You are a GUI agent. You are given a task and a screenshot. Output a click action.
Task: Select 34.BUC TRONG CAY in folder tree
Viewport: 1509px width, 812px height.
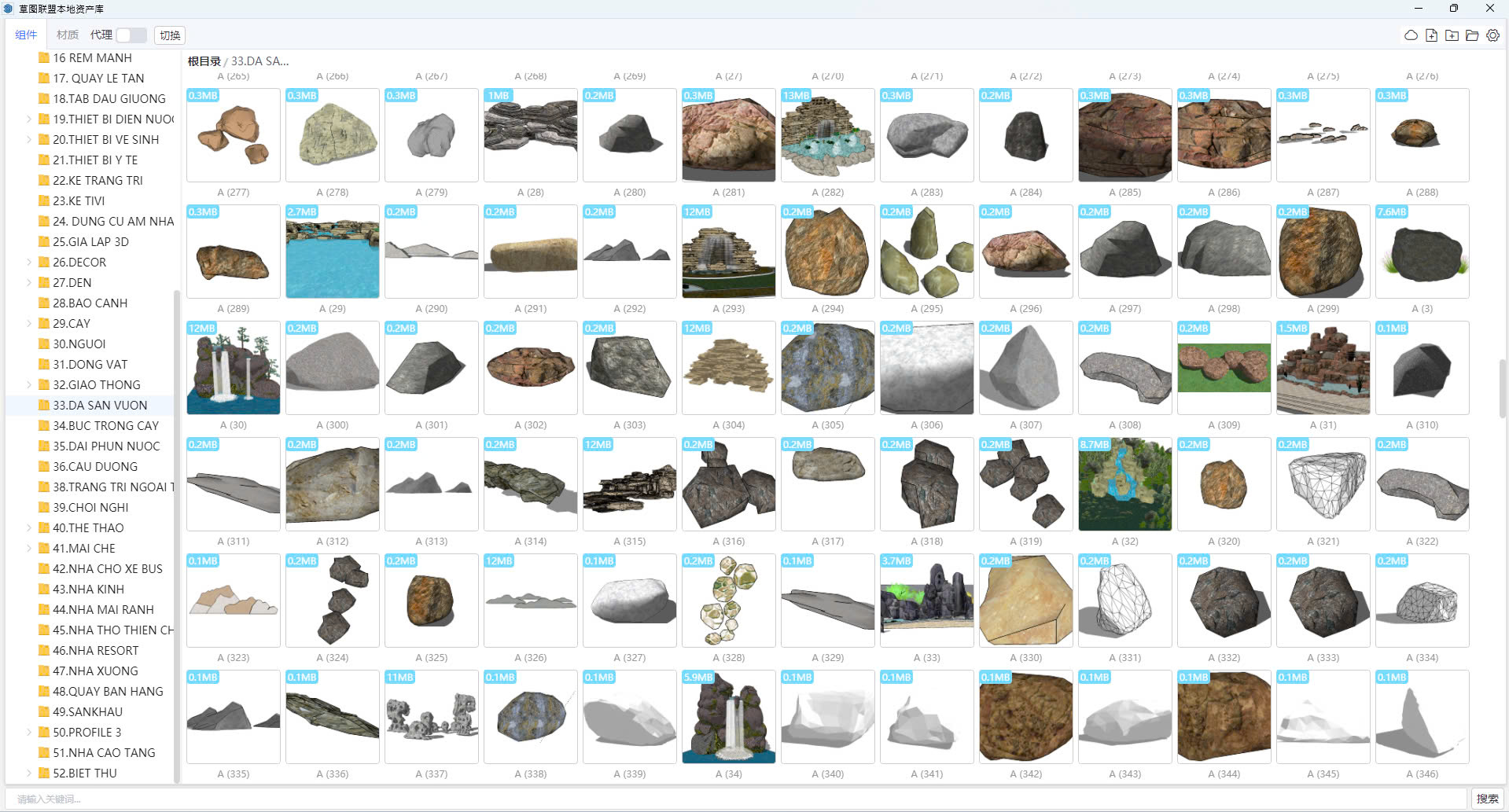(105, 426)
